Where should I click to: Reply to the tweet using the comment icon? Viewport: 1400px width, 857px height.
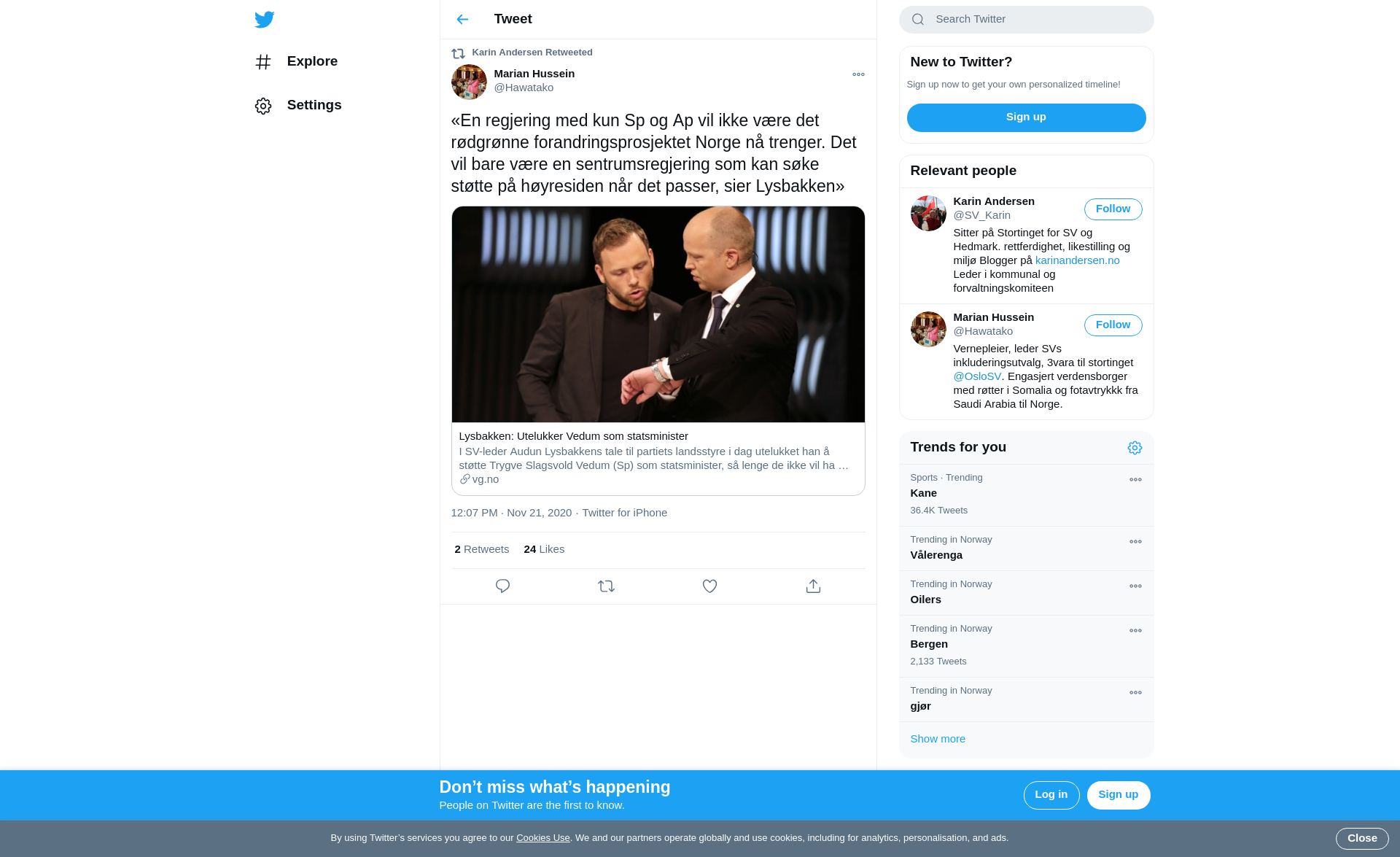tap(502, 586)
